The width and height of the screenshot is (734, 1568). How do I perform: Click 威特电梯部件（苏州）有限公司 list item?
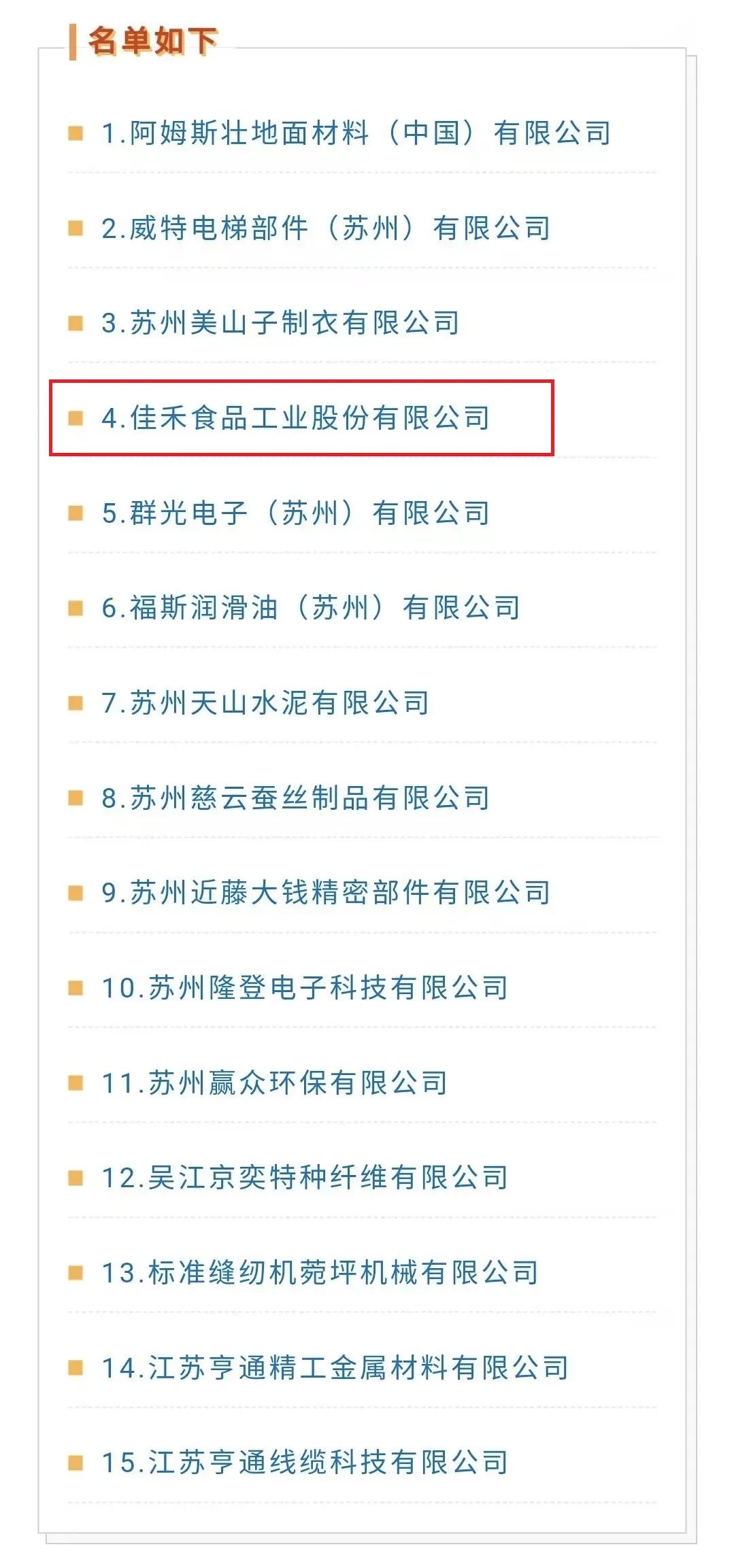point(326,228)
